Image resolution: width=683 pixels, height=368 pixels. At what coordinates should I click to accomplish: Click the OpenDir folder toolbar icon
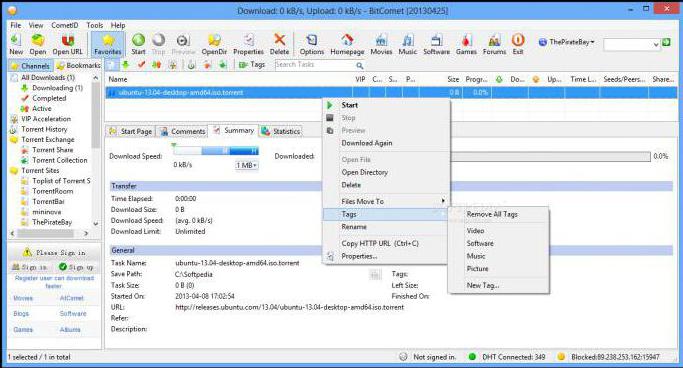coord(214,44)
